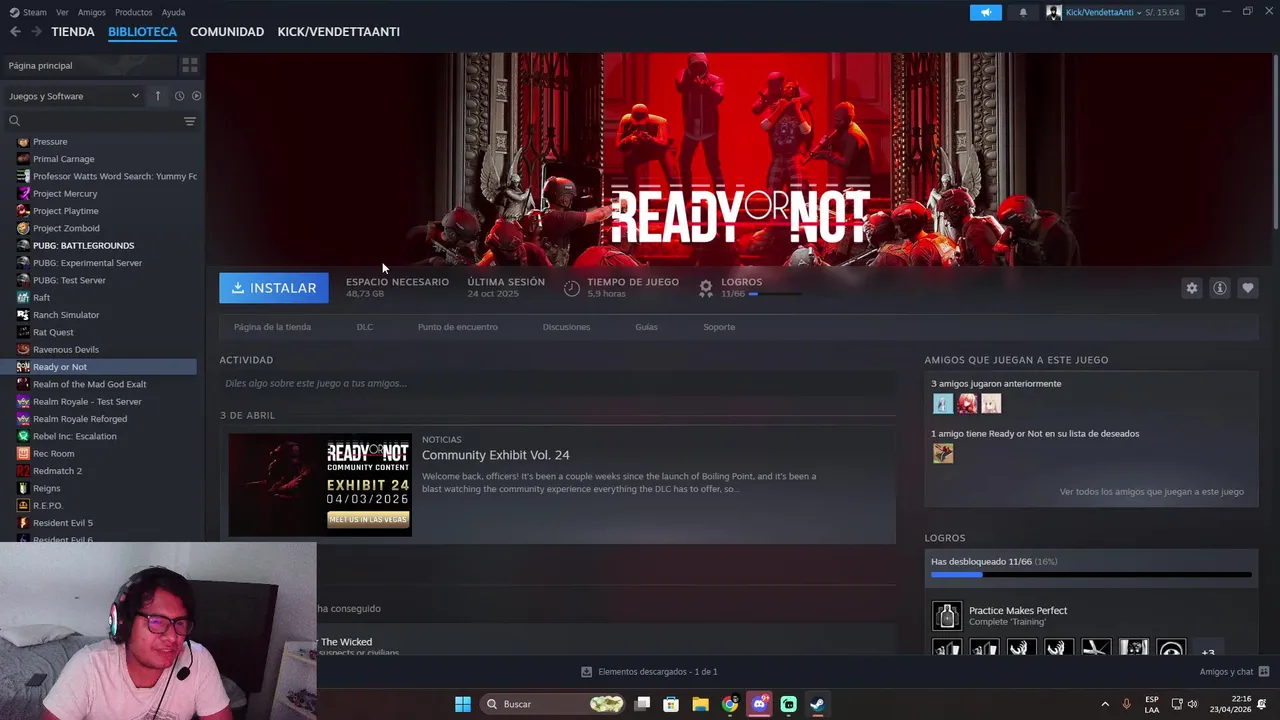1280x720 pixels.
Task: Open the Productos menu
Action: 133,12
